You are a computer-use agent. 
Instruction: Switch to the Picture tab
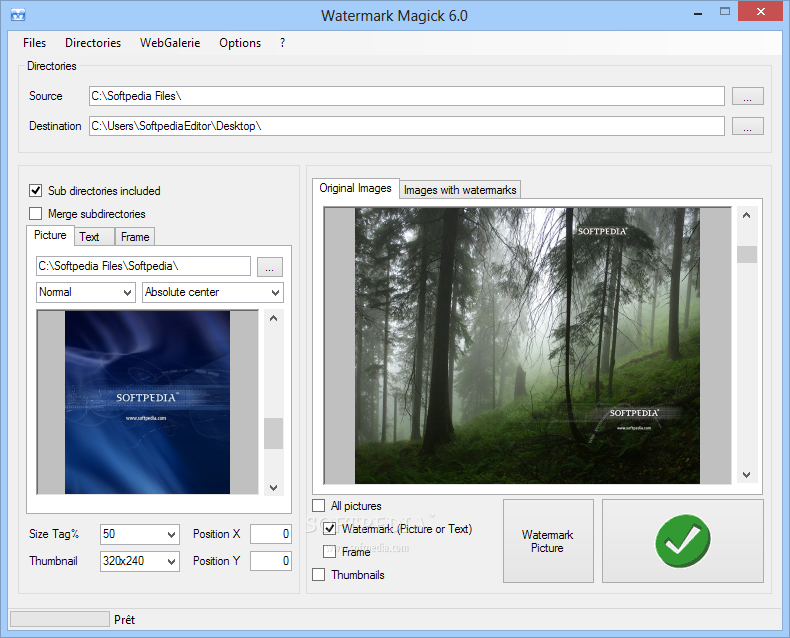(50, 235)
